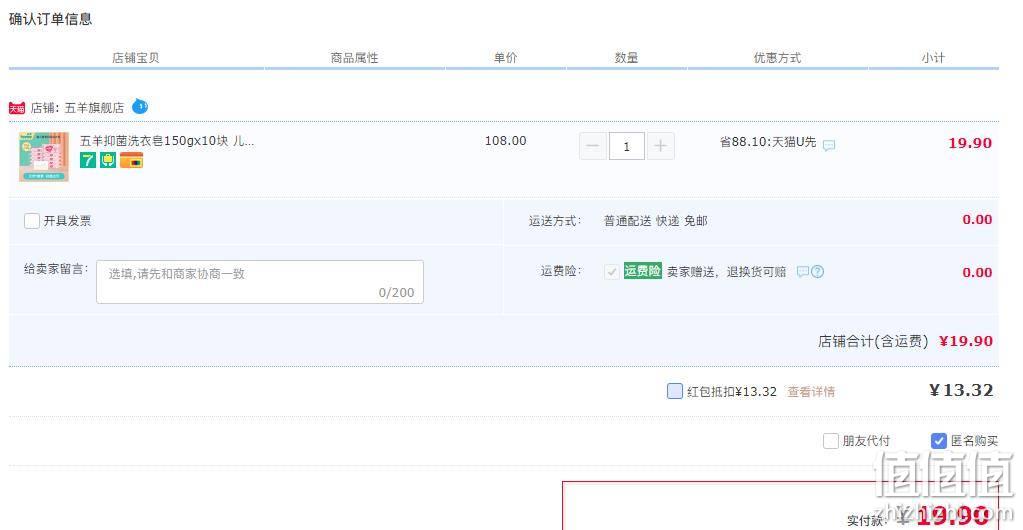Click the seller message text box
The image size is (1023, 530).
[260, 282]
